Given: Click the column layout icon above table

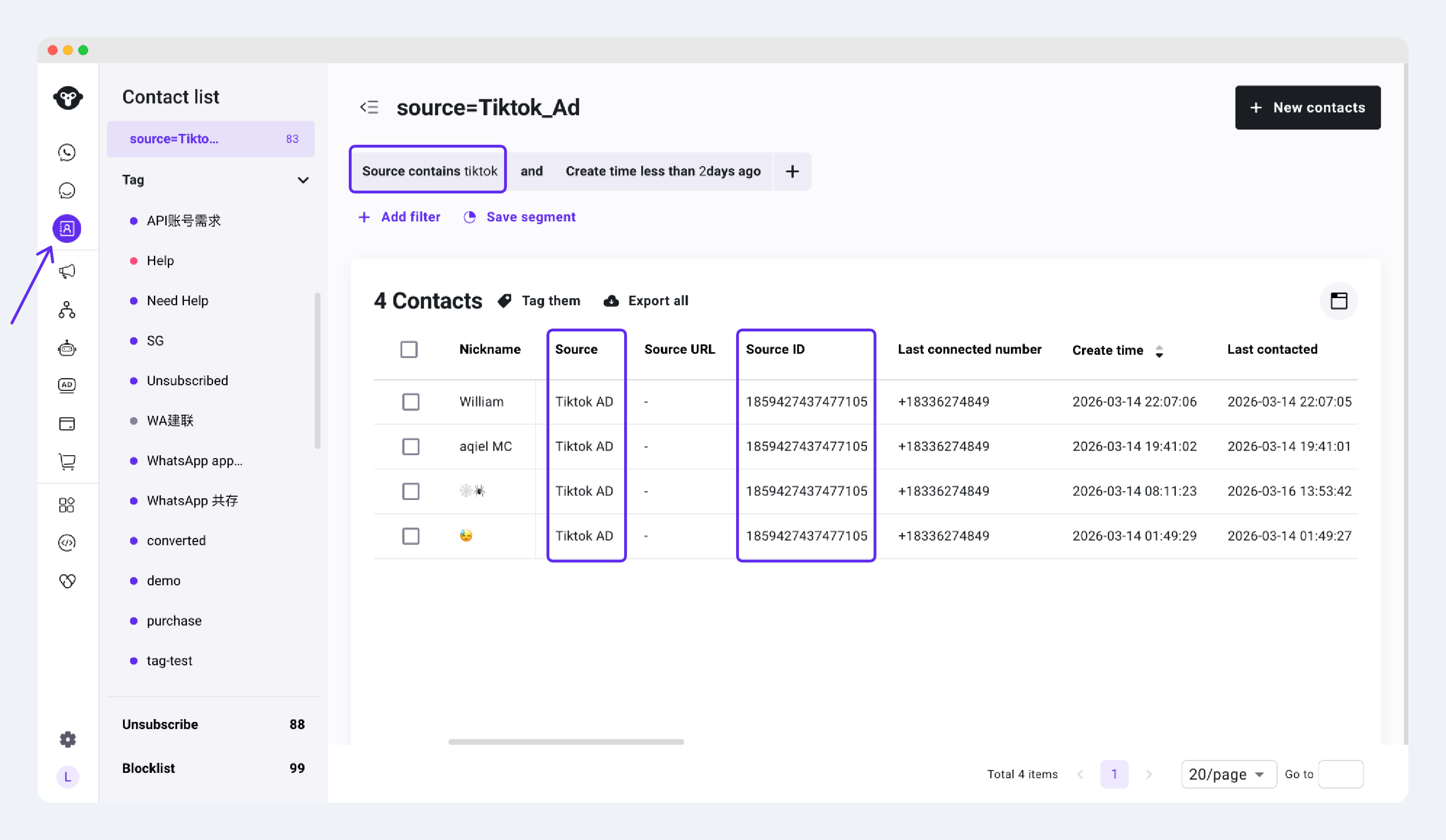Looking at the screenshot, I should (1339, 300).
